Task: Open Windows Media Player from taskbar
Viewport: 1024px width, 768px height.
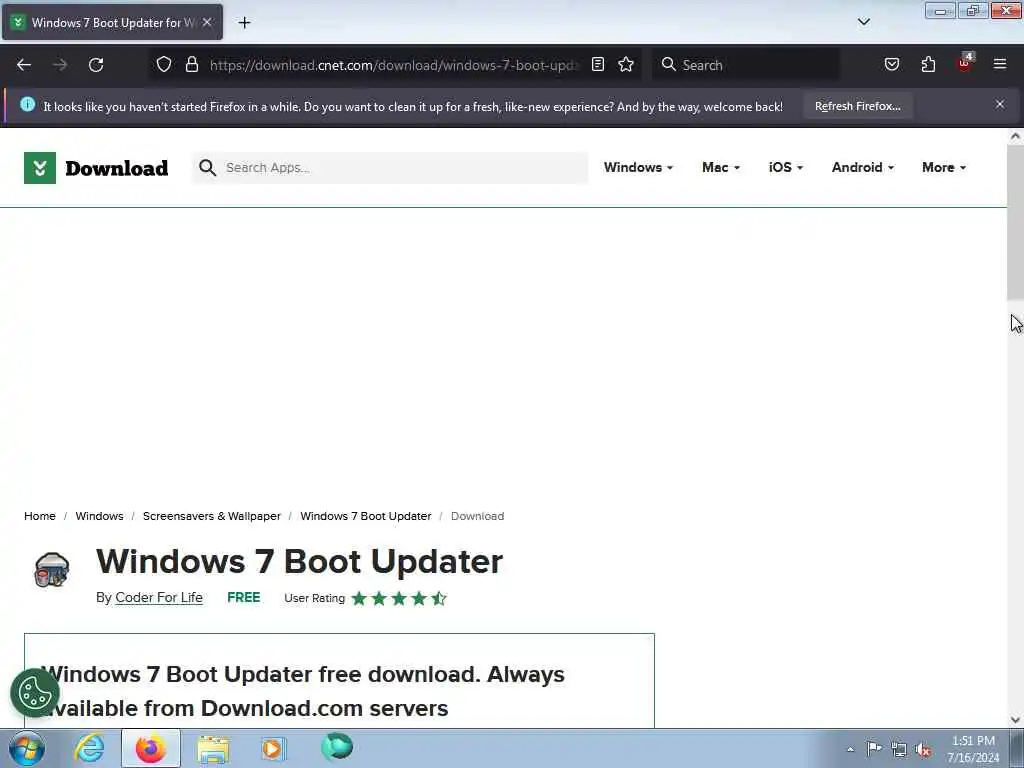Action: point(273,748)
